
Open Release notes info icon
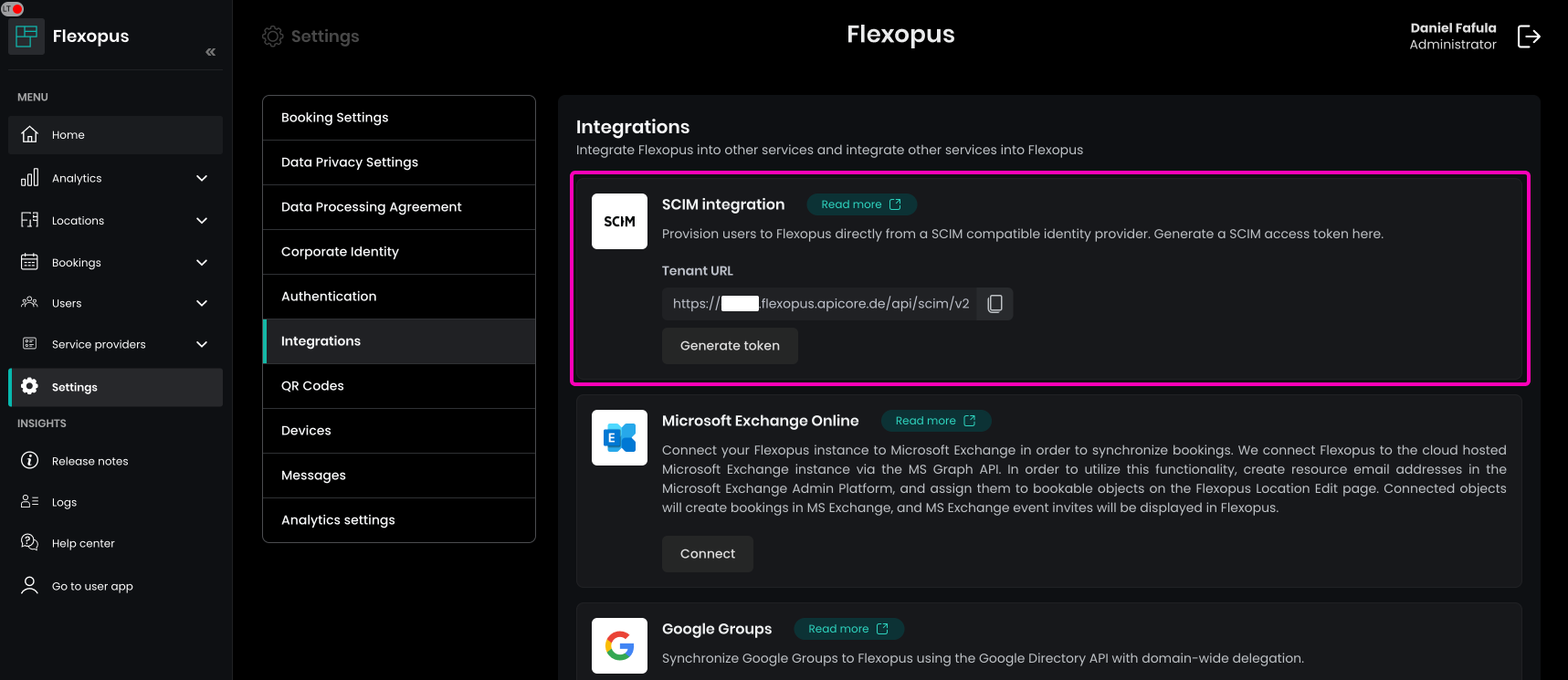tap(30, 461)
